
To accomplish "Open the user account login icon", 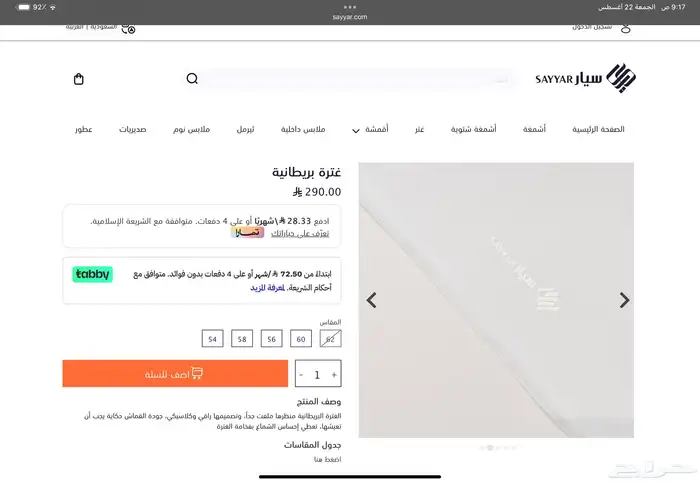I will click(x=625, y=28).
